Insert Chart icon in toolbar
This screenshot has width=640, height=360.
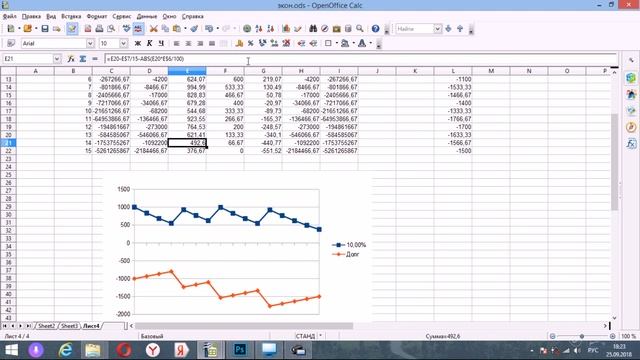pyautogui.click(x=286, y=29)
